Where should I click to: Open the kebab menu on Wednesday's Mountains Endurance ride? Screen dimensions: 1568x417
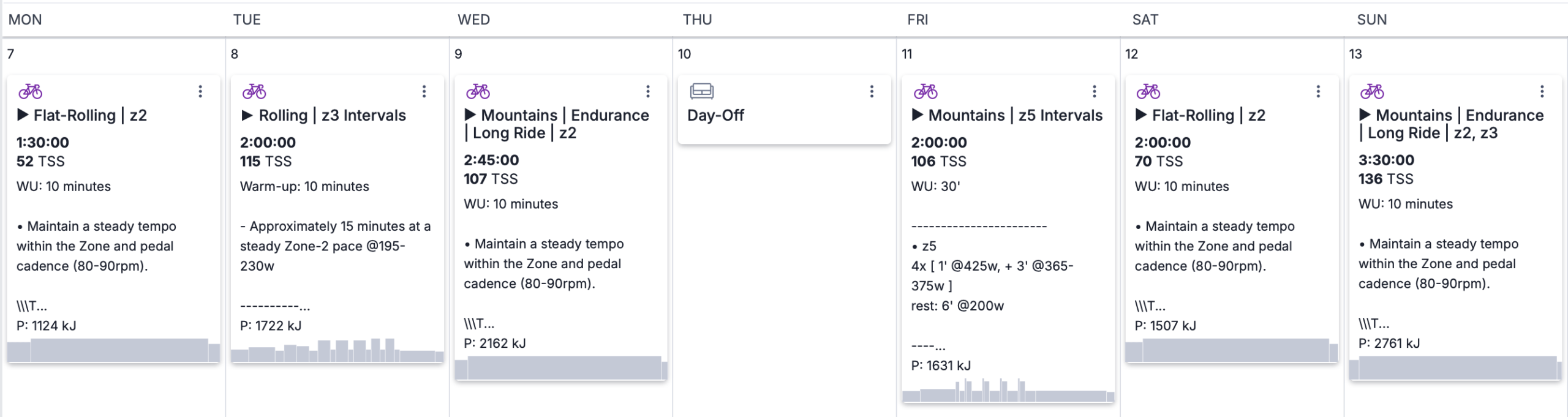point(648,91)
